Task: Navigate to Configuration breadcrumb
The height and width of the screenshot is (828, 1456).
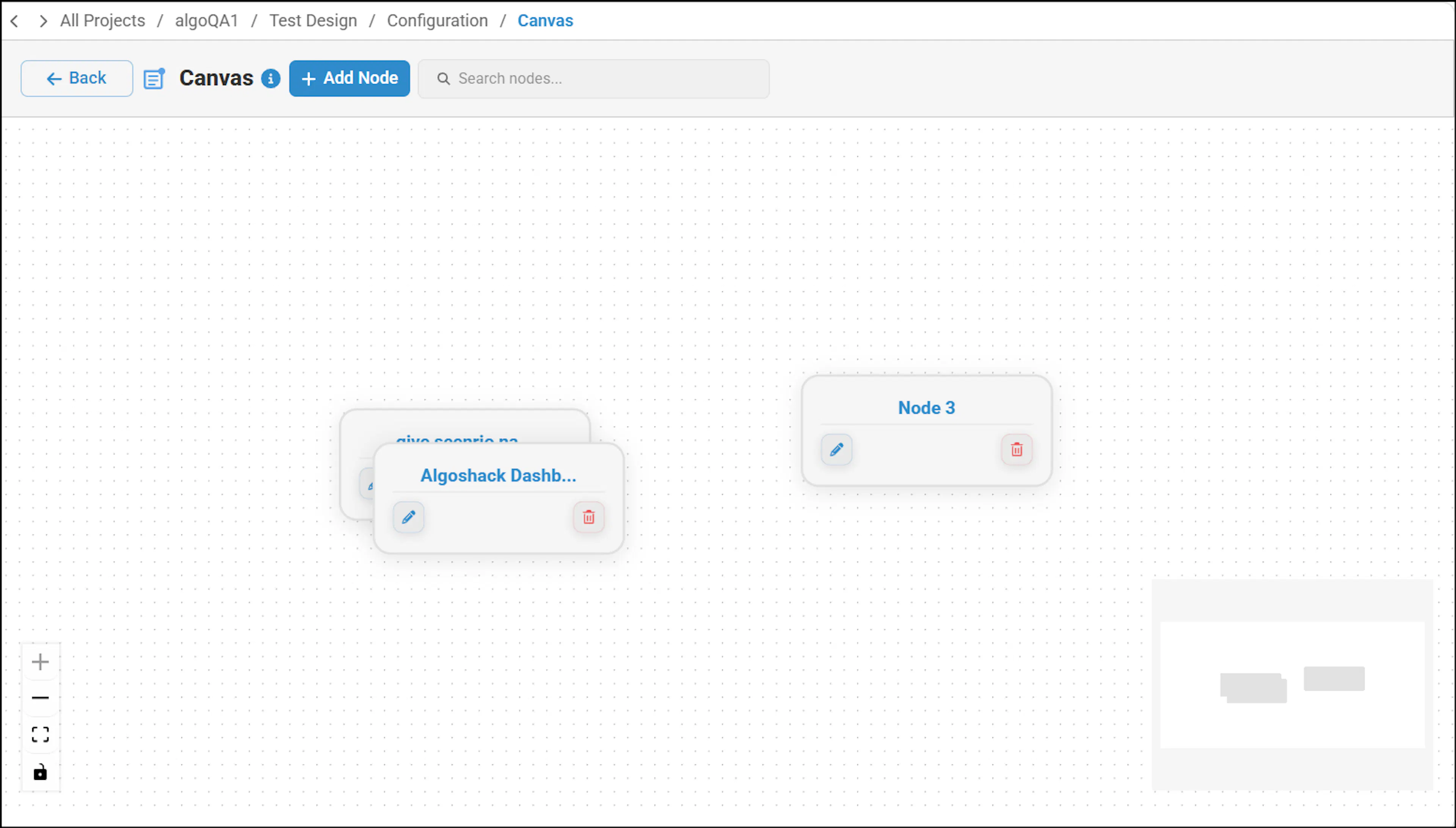Action: 438,20
